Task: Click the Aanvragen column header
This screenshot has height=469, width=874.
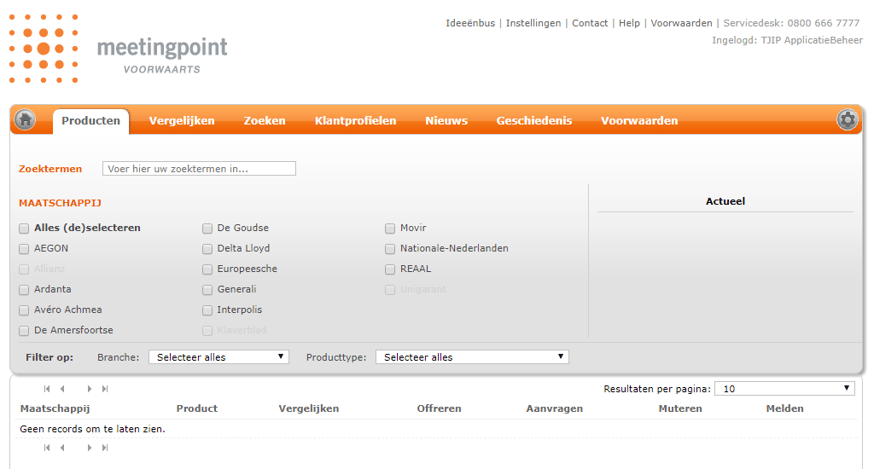Action: tap(555, 408)
